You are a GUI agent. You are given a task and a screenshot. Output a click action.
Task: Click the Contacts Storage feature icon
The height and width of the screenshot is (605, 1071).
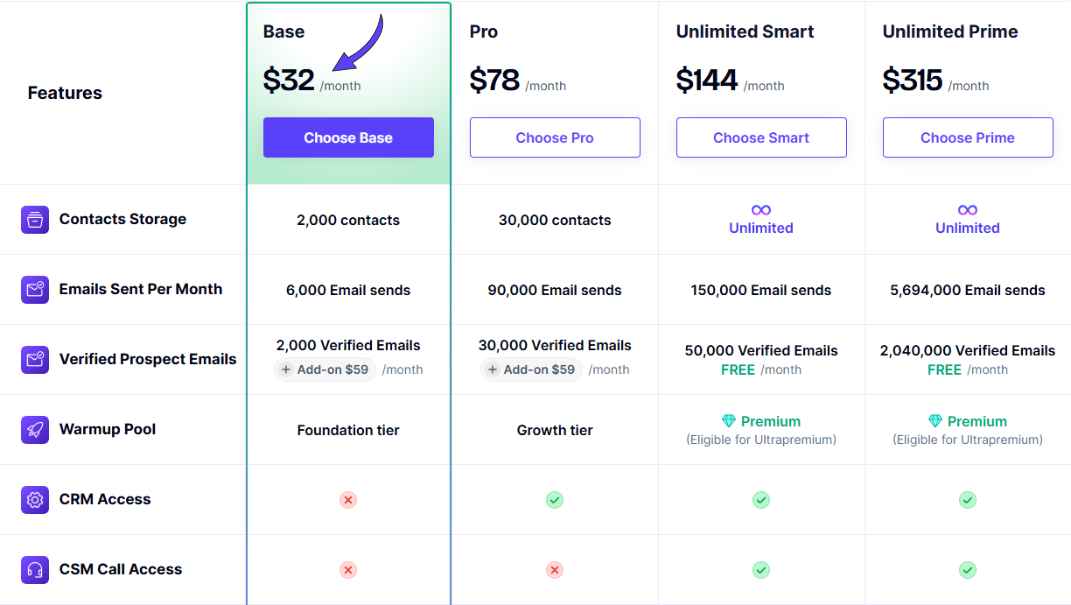(x=35, y=219)
